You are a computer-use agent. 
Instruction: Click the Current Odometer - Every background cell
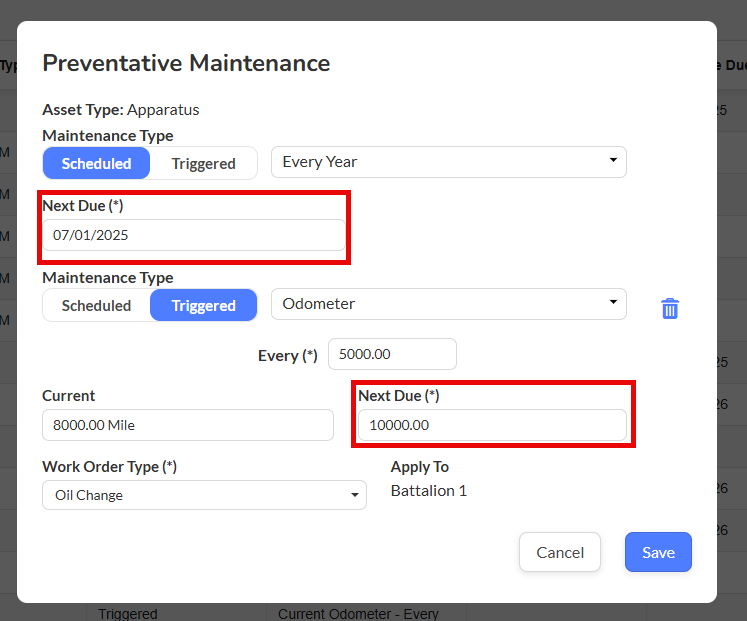358,613
